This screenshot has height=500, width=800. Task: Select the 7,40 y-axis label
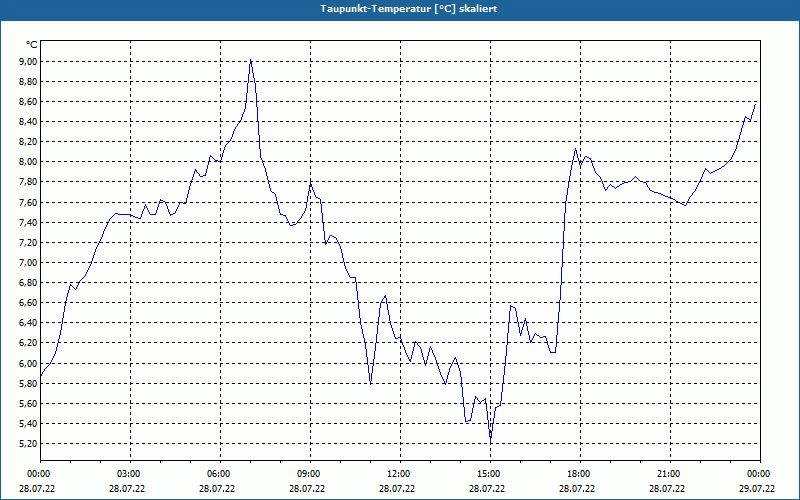30,222
